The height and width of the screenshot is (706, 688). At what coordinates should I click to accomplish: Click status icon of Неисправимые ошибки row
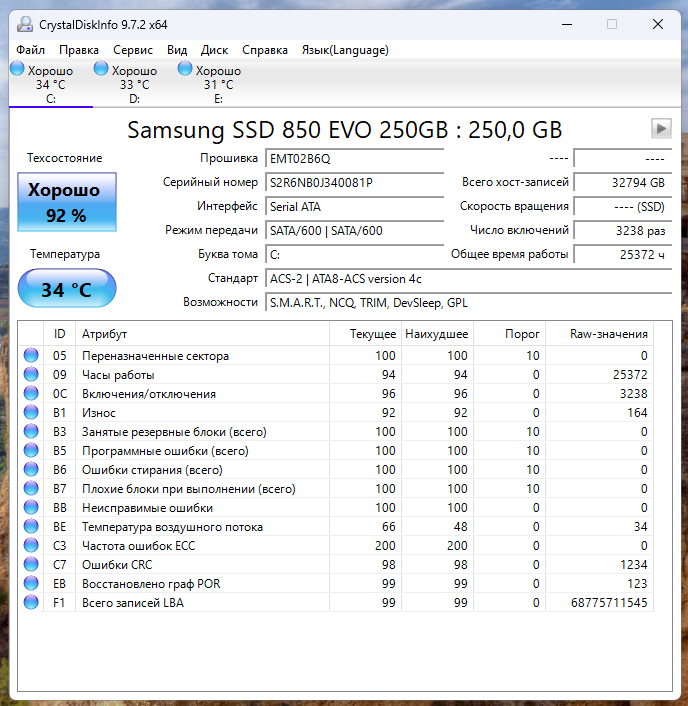pos(31,507)
